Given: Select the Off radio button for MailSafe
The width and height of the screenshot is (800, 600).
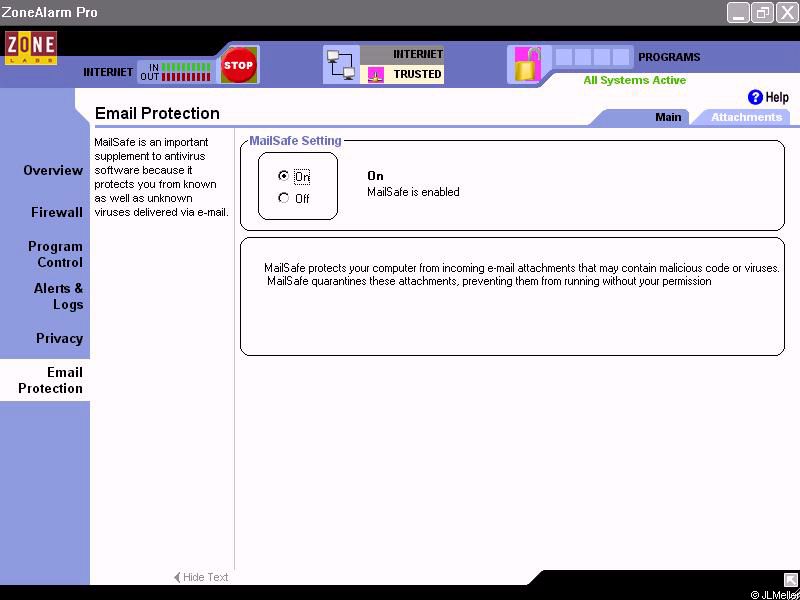Looking at the screenshot, I should coord(283,197).
